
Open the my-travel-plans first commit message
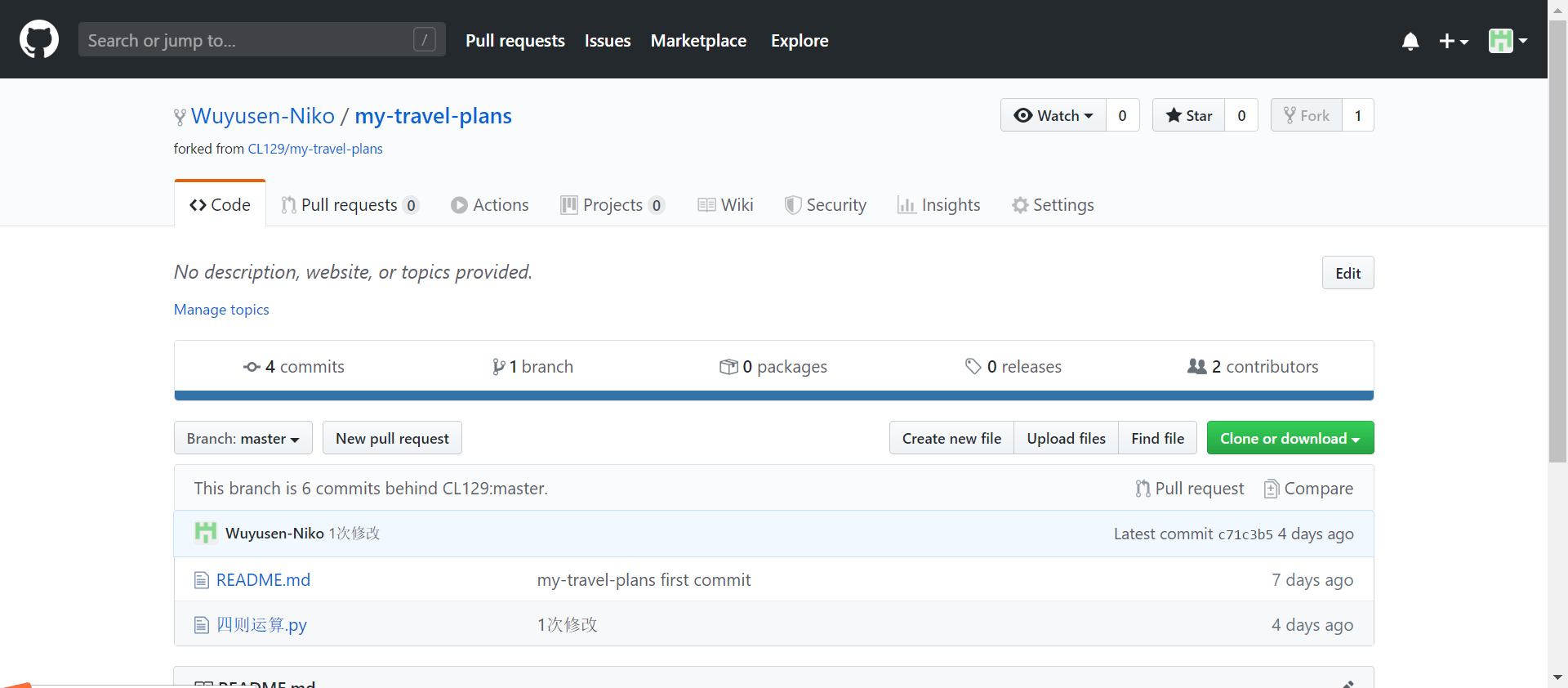tap(644, 580)
